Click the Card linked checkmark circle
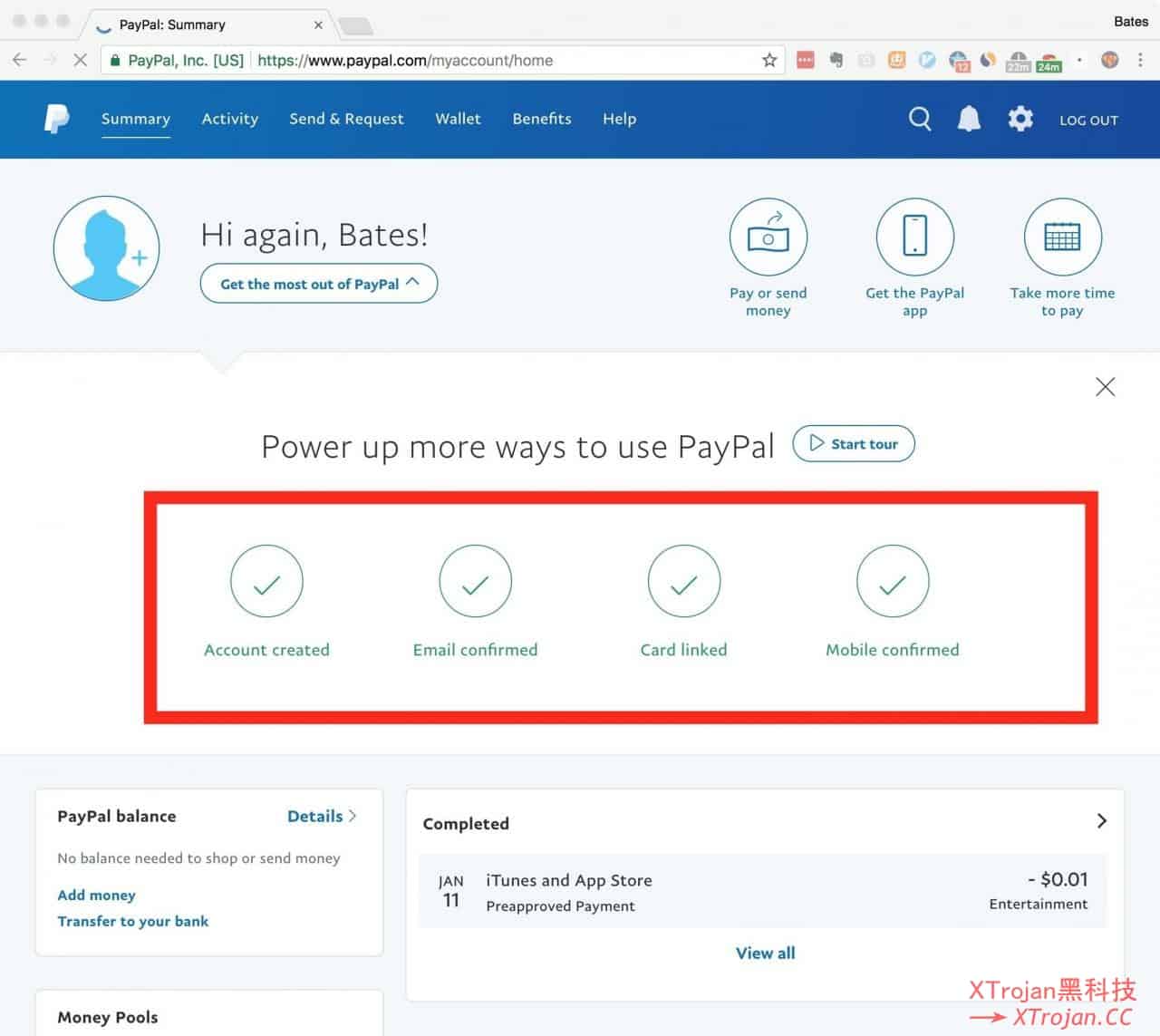Viewport: 1160px width, 1036px height. click(x=684, y=582)
